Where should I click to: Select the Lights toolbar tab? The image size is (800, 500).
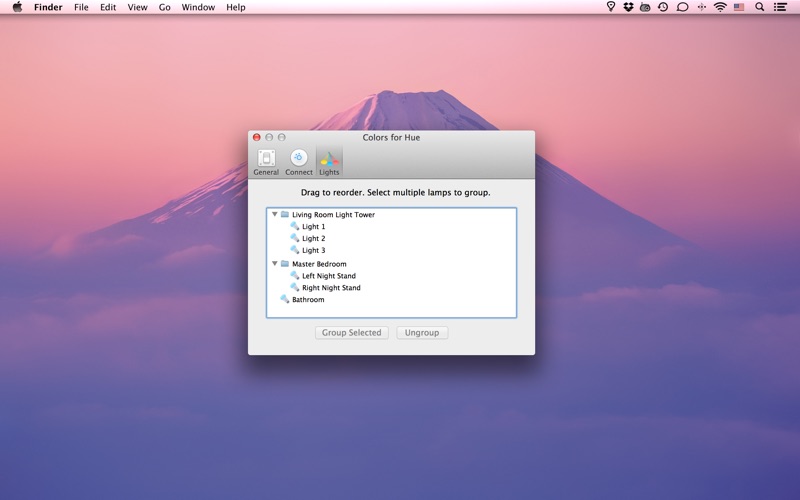click(x=329, y=162)
